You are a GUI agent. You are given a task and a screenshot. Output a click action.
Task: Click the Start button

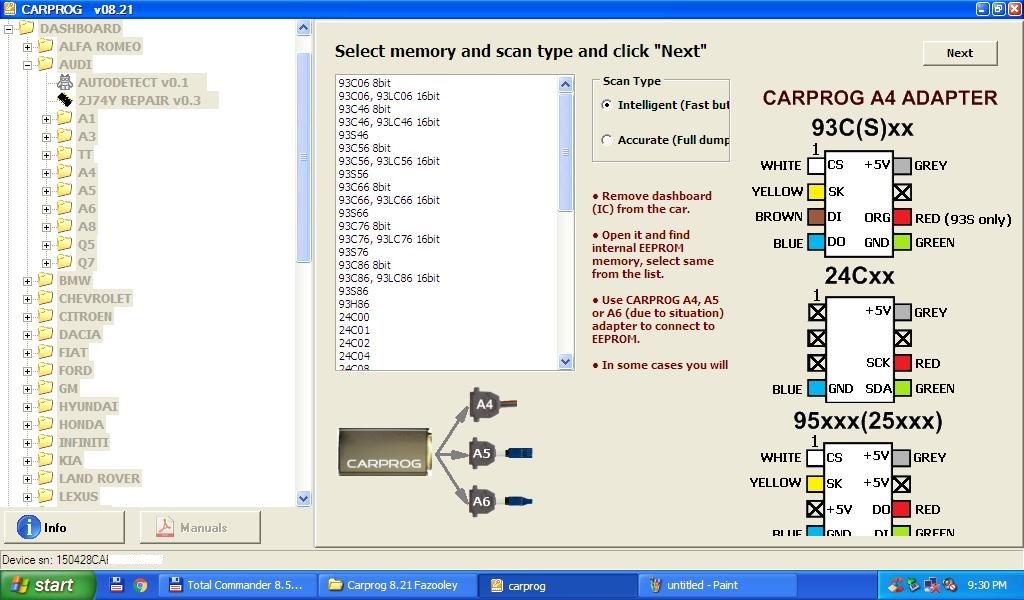coord(47,585)
